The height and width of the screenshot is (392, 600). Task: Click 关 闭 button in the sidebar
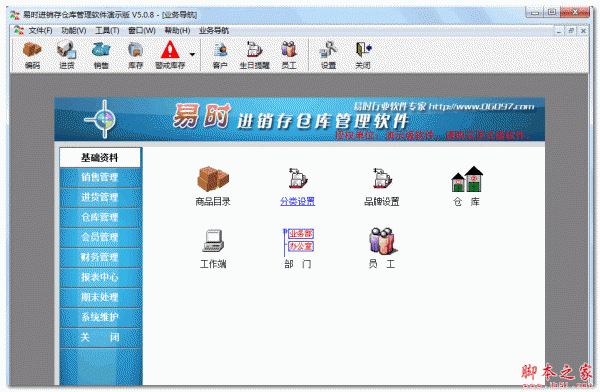click(x=100, y=337)
